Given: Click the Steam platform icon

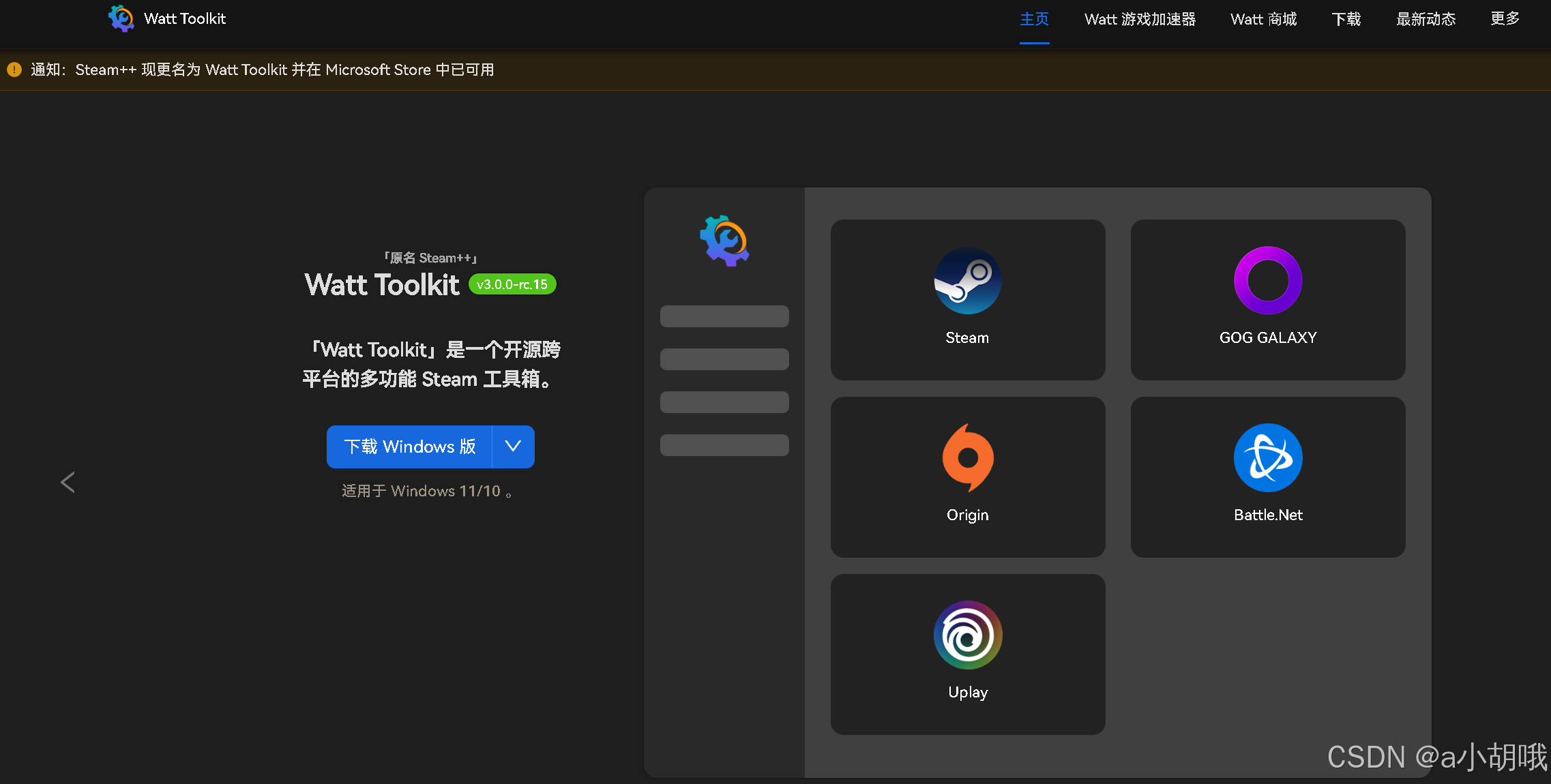Looking at the screenshot, I should click(x=967, y=281).
